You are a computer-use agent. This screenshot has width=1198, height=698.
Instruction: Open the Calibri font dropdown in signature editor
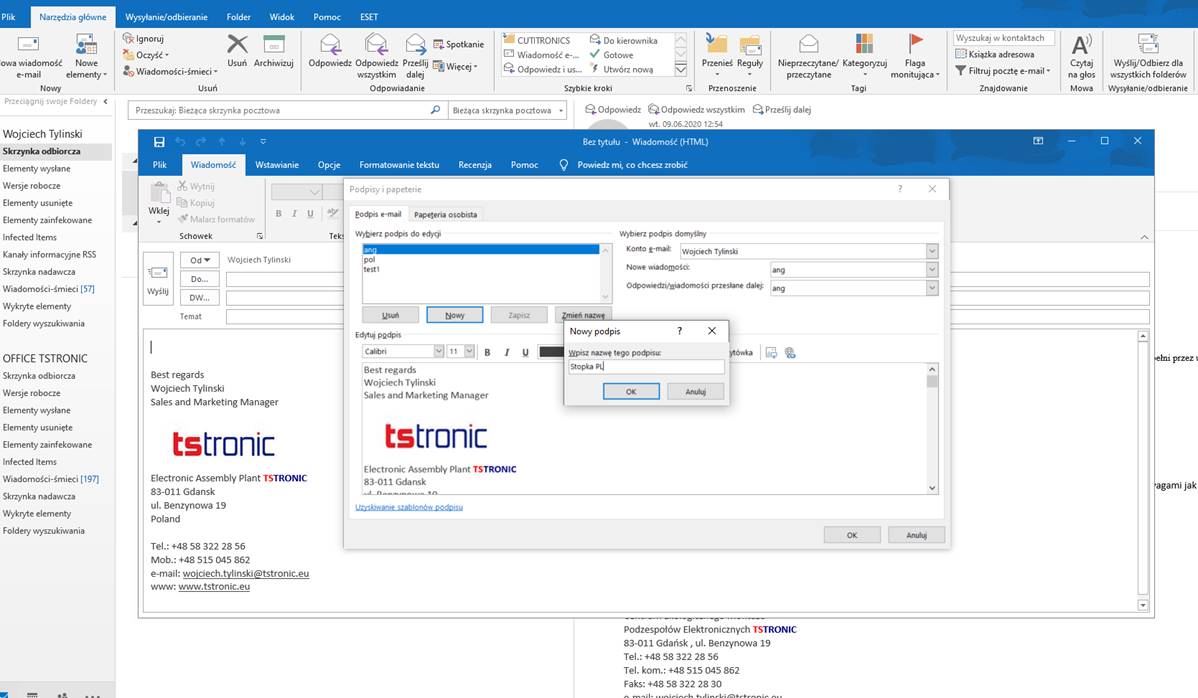click(438, 352)
